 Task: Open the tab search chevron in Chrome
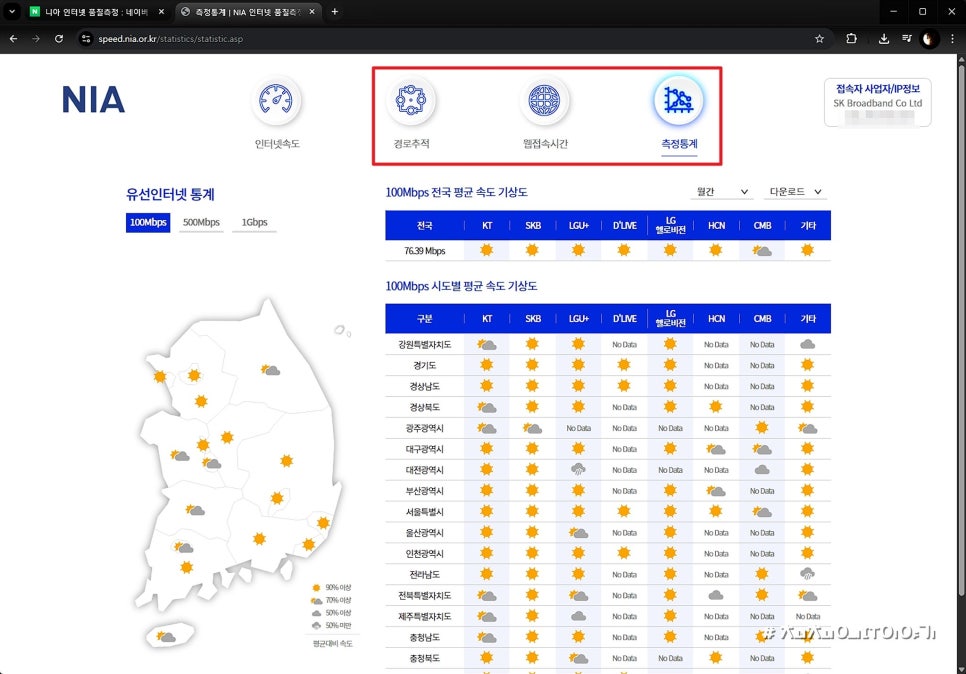click(13, 12)
